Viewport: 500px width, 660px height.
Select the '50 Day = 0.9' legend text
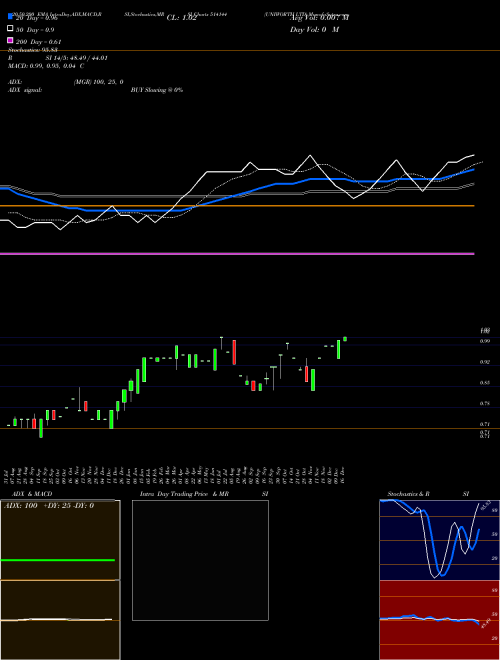(35, 30)
